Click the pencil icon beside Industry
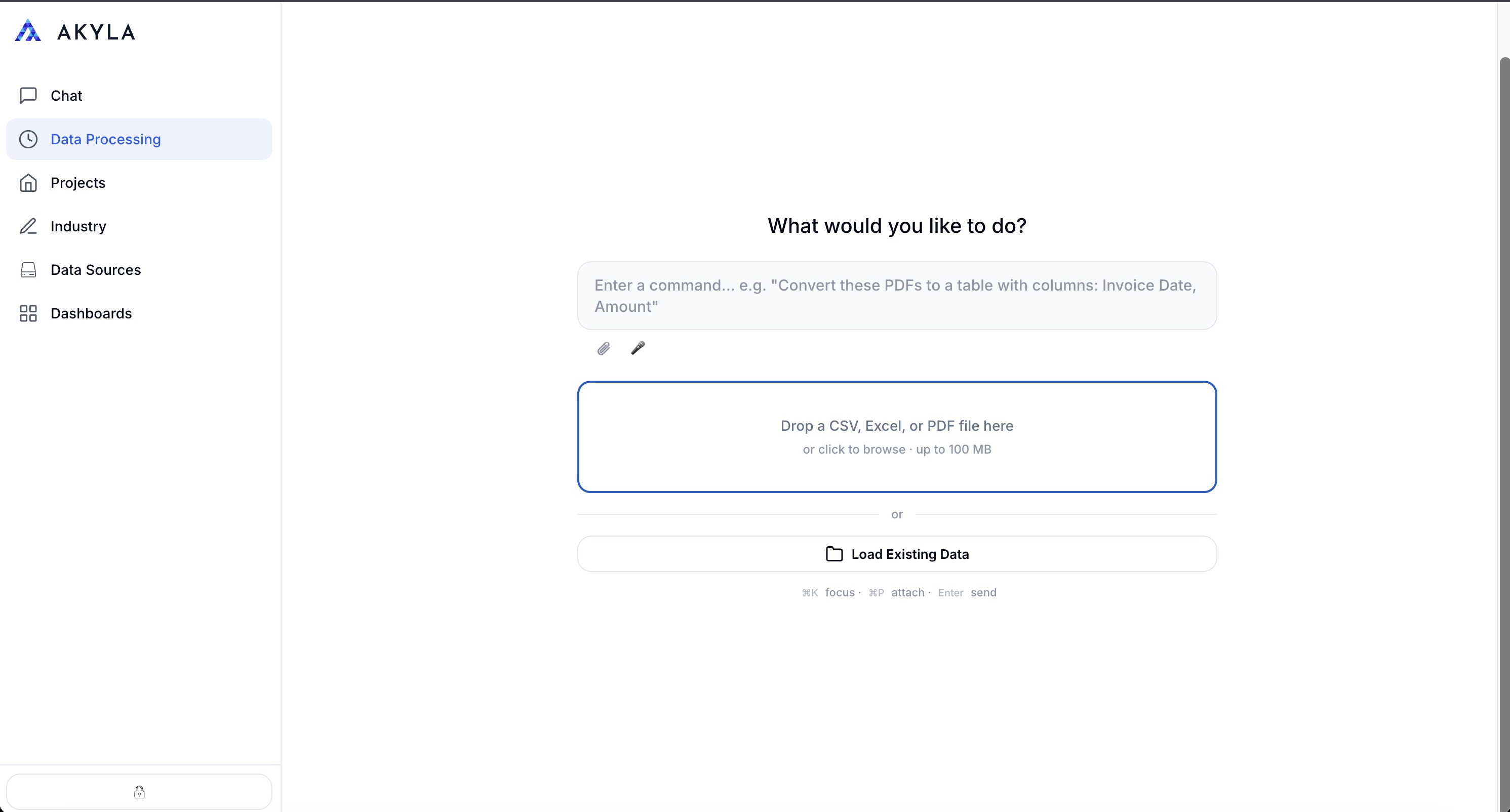 28,226
